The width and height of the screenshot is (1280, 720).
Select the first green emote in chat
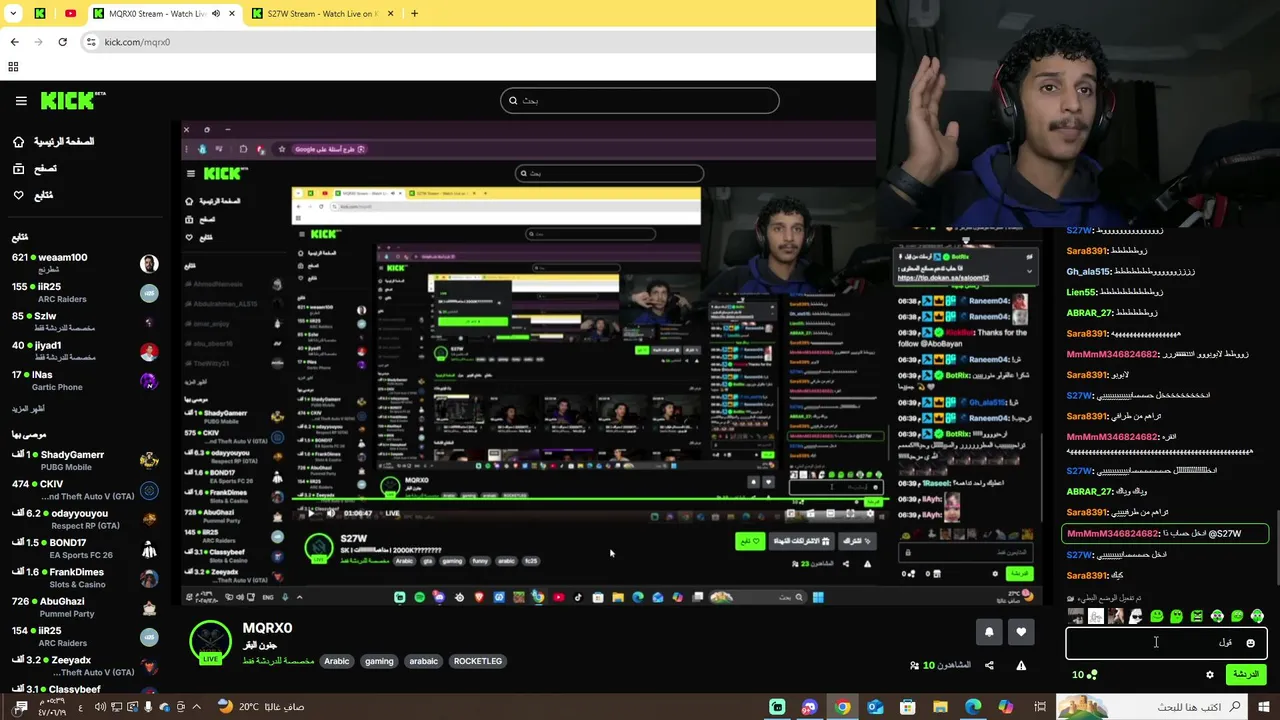coord(1156,616)
